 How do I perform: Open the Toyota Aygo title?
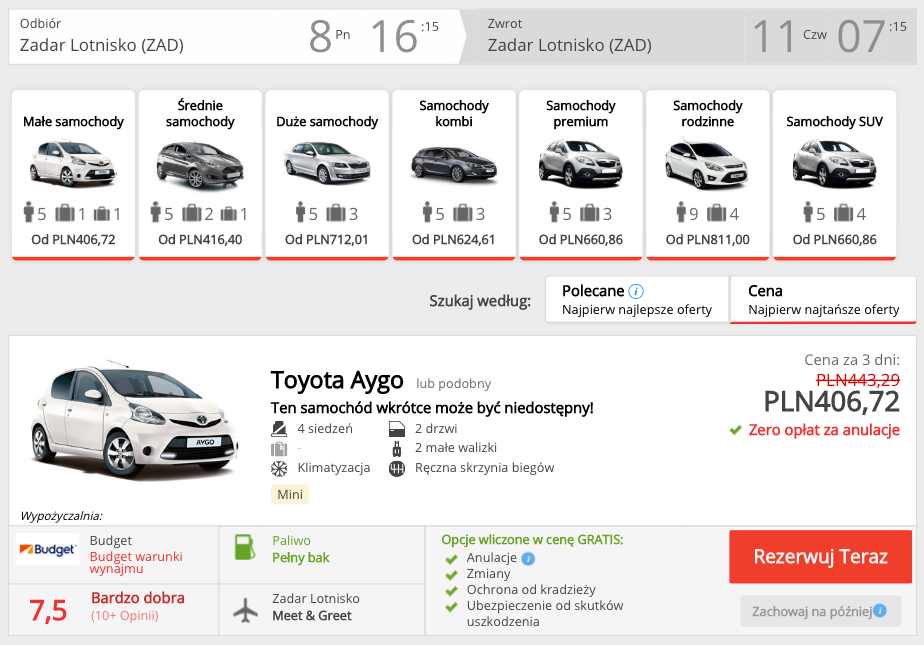click(x=337, y=381)
